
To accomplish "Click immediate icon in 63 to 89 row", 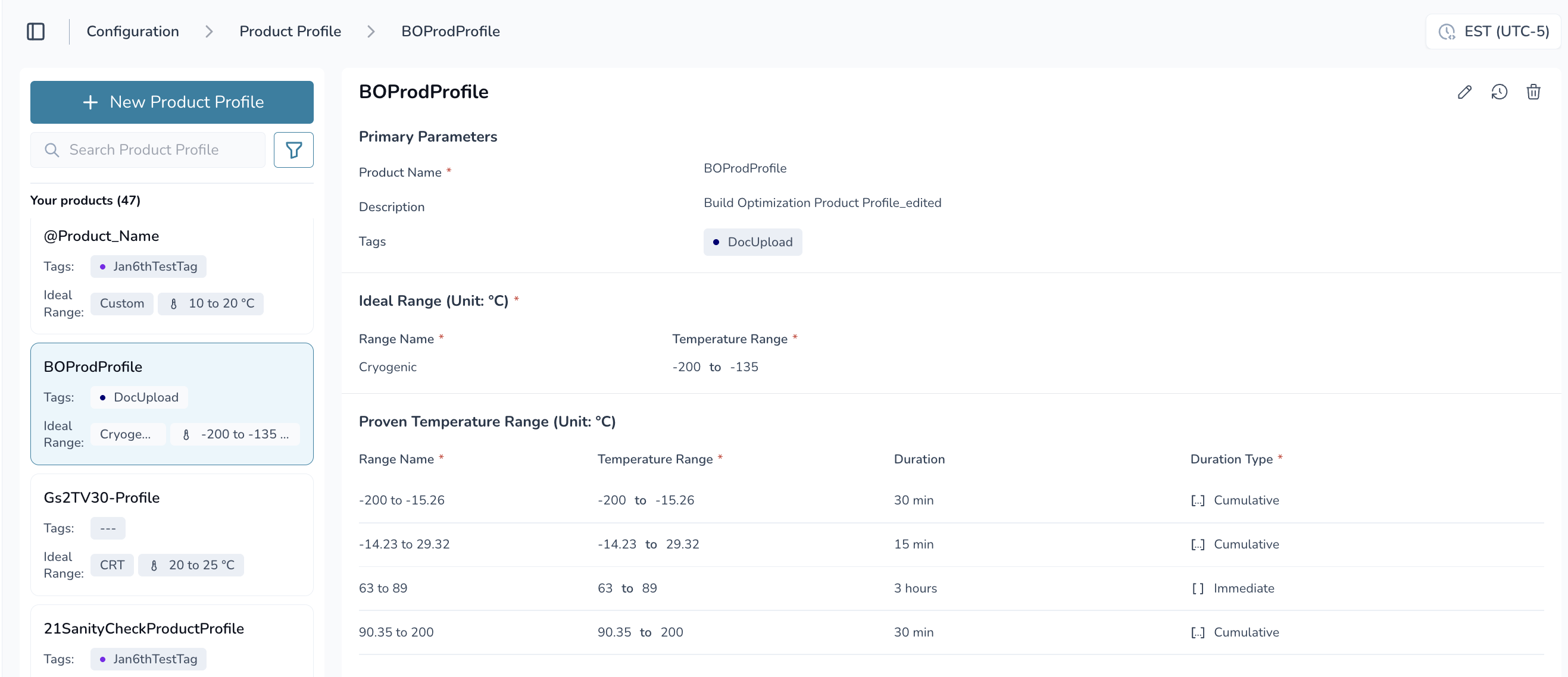I will pyautogui.click(x=1197, y=588).
